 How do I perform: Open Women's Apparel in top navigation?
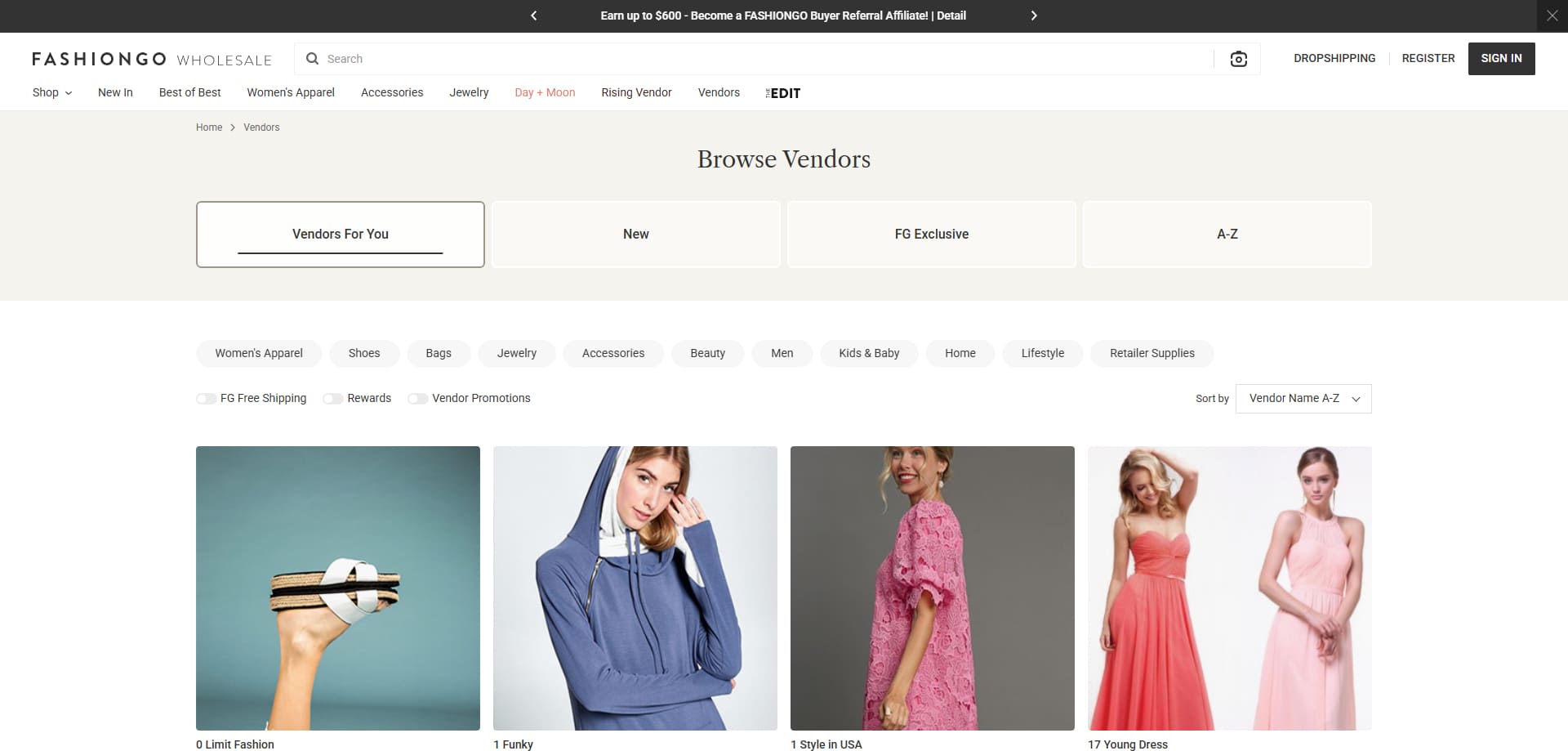coord(291,92)
